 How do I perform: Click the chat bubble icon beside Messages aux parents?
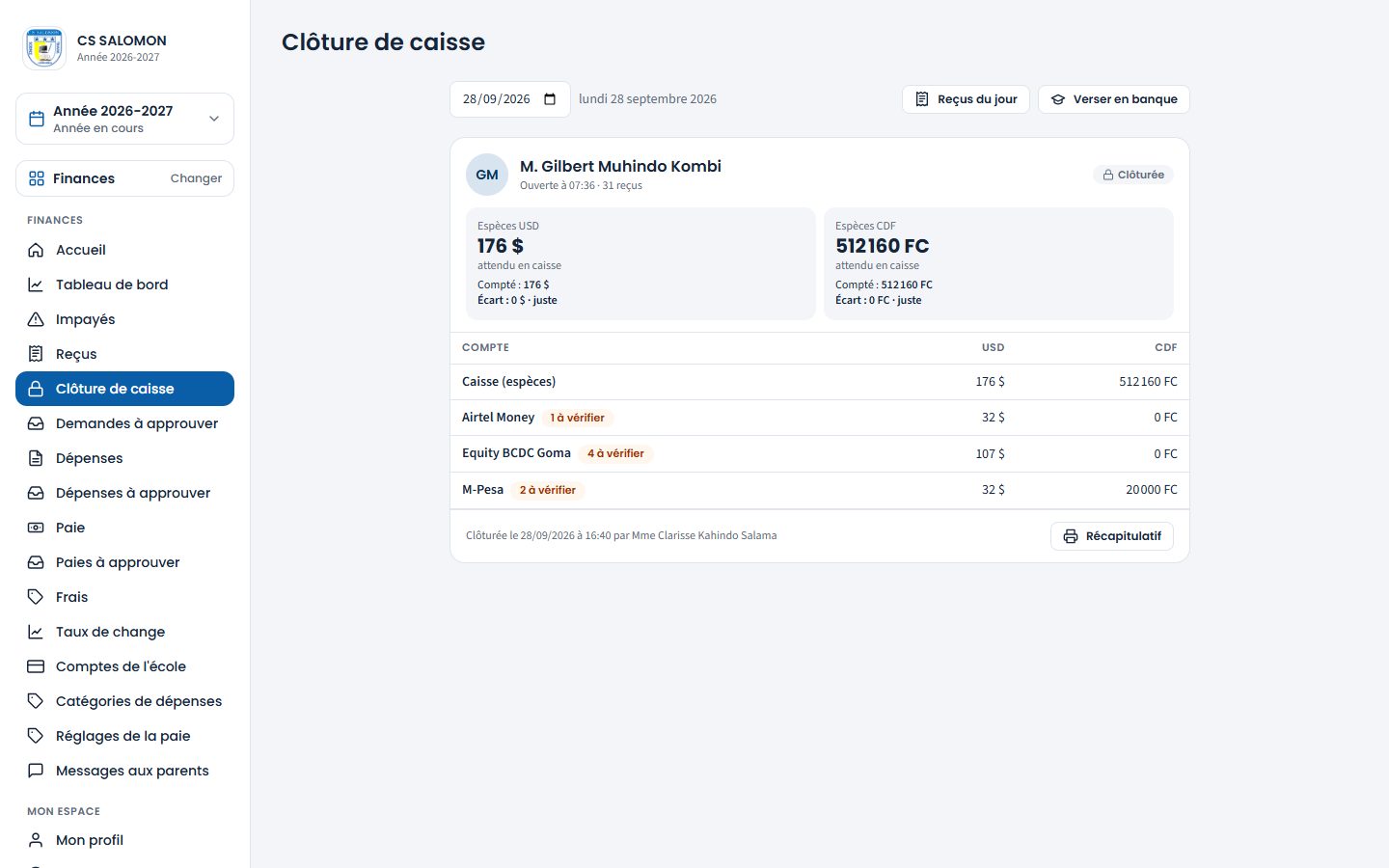pyautogui.click(x=36, y=771)
